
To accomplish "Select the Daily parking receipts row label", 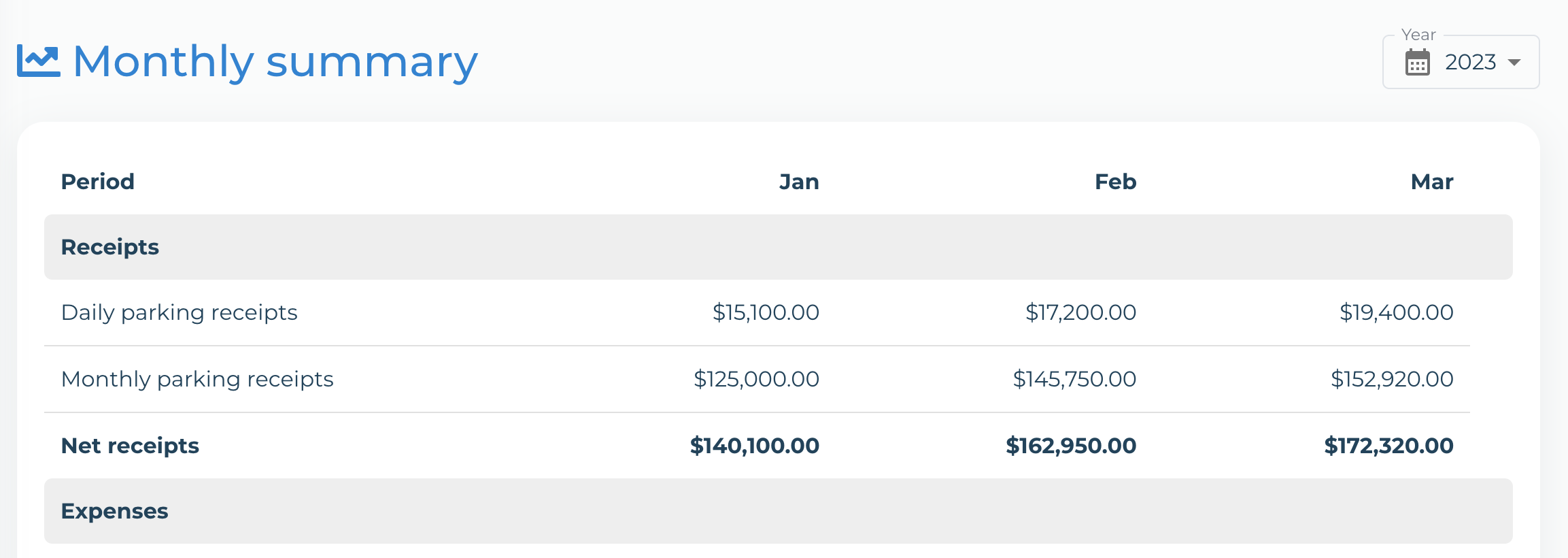I will 180,312.
